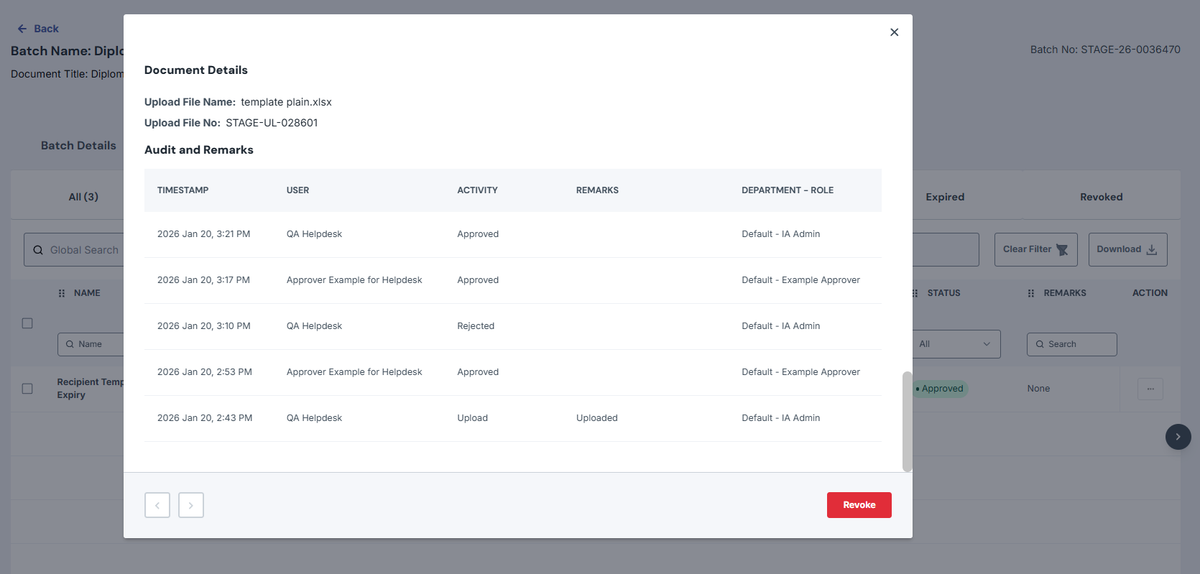Open the Batch Details tab
Viewport: 1200px width, 574px height.
click(78, 145)
